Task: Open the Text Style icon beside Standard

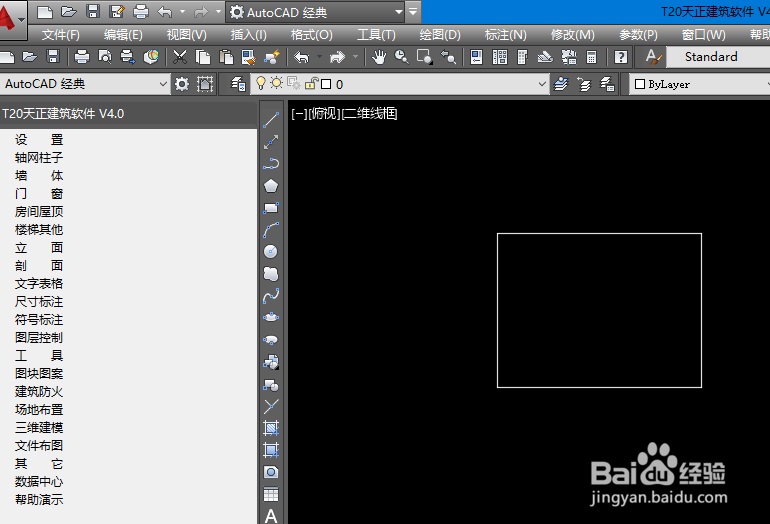Action: (652, 57)
